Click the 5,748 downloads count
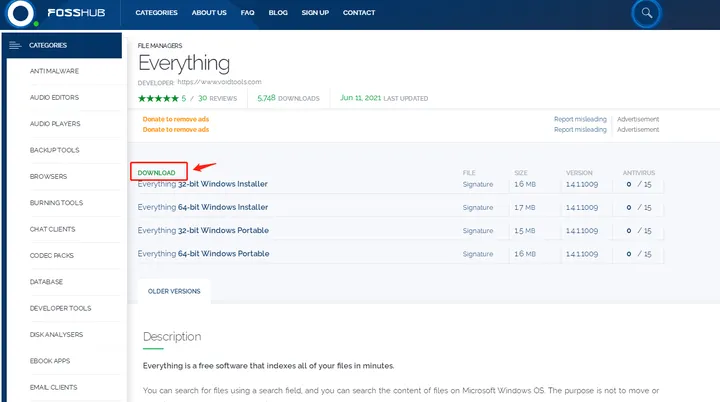The image size is (720, 402). [x=288, y=98]
